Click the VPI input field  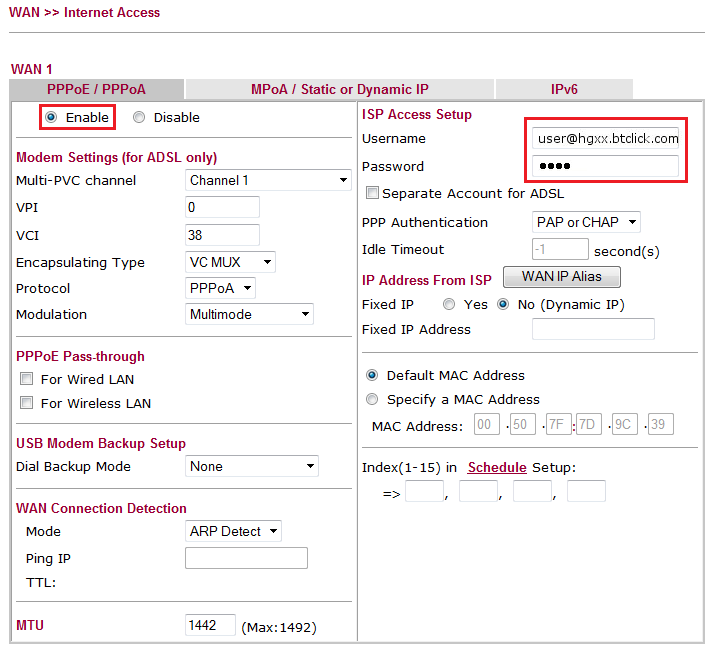coord(222,207)
